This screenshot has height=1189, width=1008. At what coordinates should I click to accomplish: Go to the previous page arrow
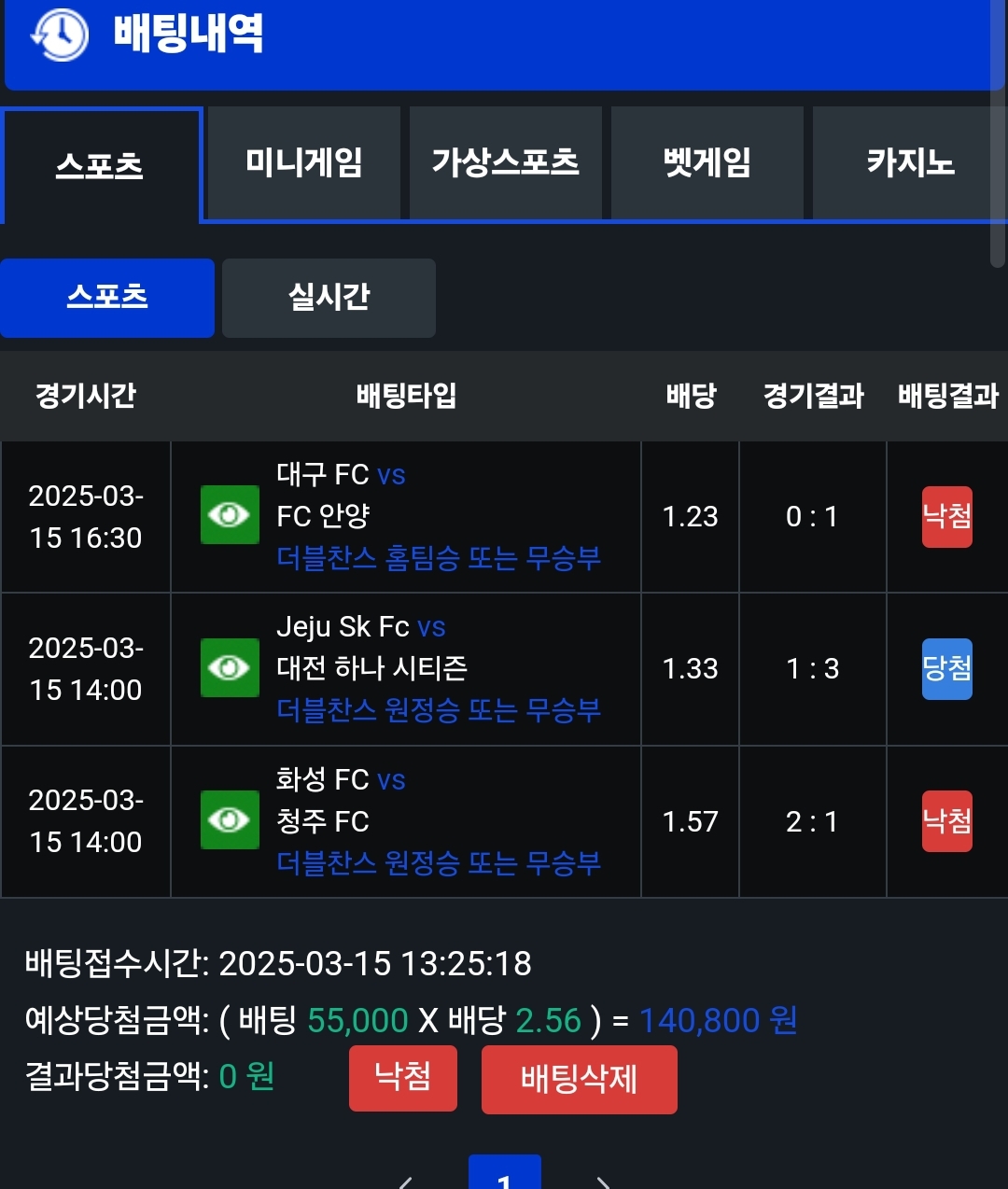(x=406, y=1182)
